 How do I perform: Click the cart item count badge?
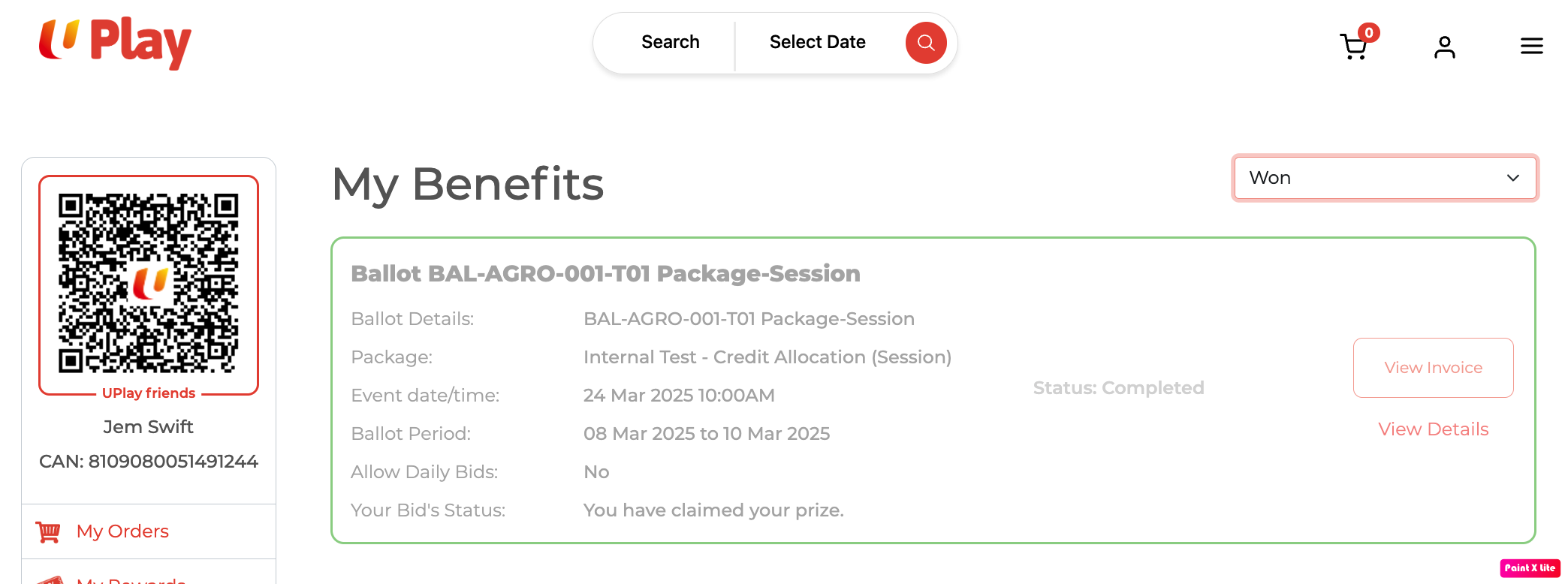(x=1369, y=32)
